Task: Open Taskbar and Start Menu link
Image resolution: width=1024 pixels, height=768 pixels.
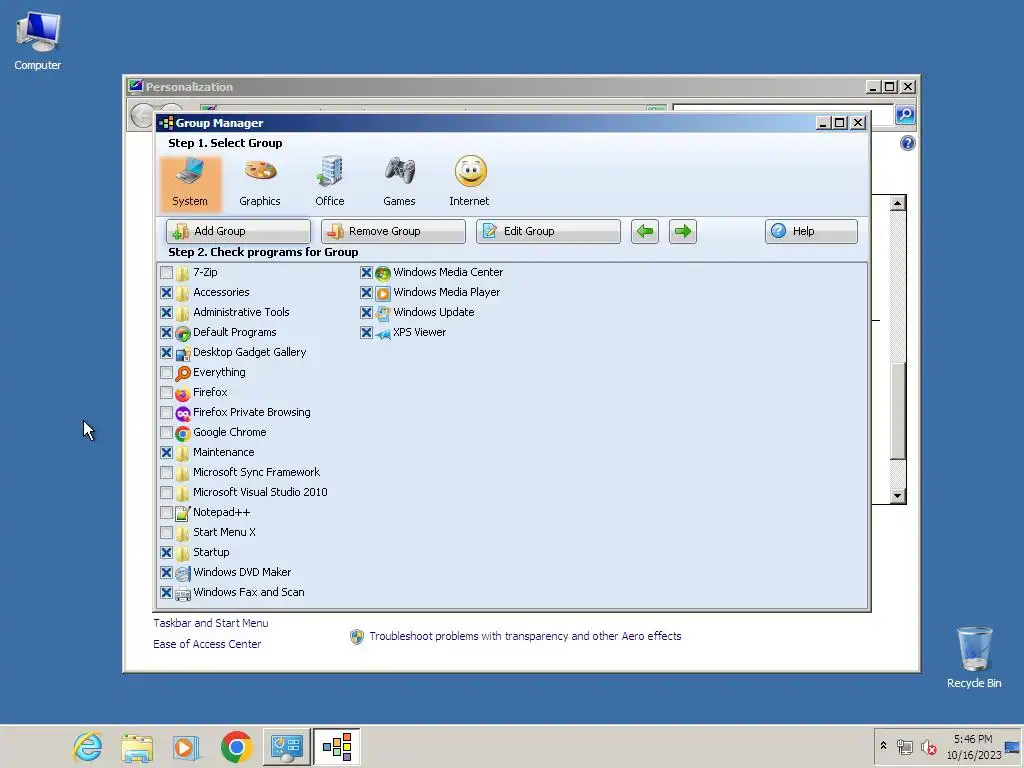Action: (x=210, y=623)
